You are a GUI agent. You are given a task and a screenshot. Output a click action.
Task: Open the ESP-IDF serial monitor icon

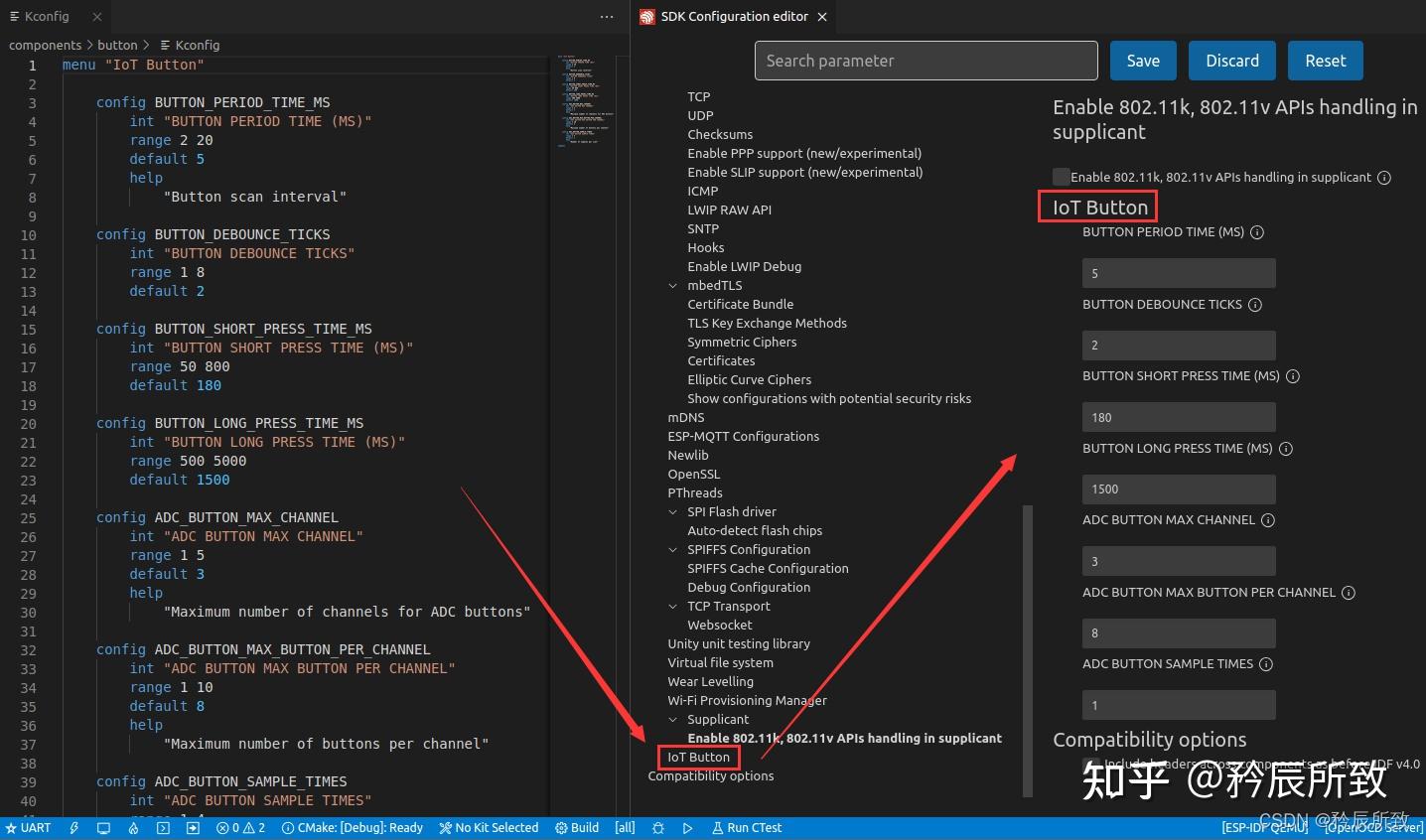pos(103,827)
